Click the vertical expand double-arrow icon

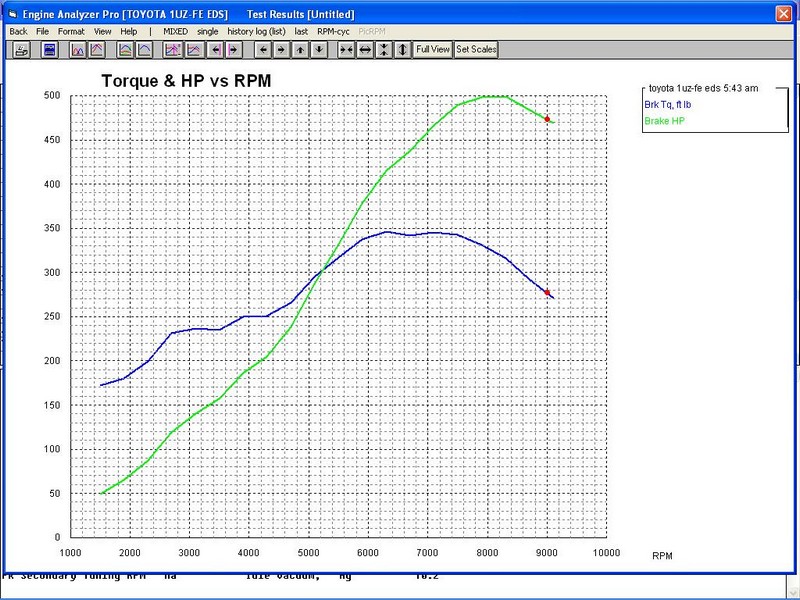coord(403,49)
